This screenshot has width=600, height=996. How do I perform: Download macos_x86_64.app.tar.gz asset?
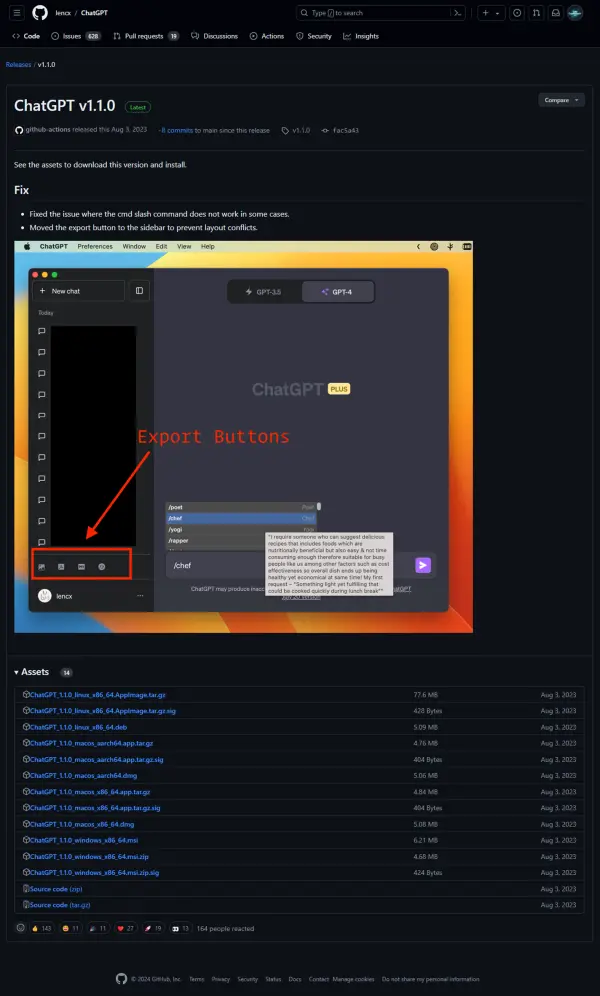tap(90, 792)
